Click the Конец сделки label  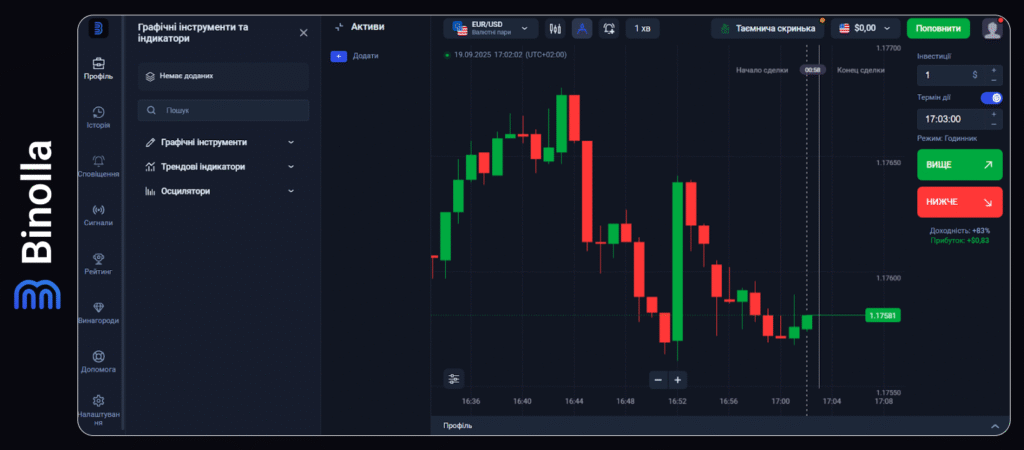click(861, 70)
